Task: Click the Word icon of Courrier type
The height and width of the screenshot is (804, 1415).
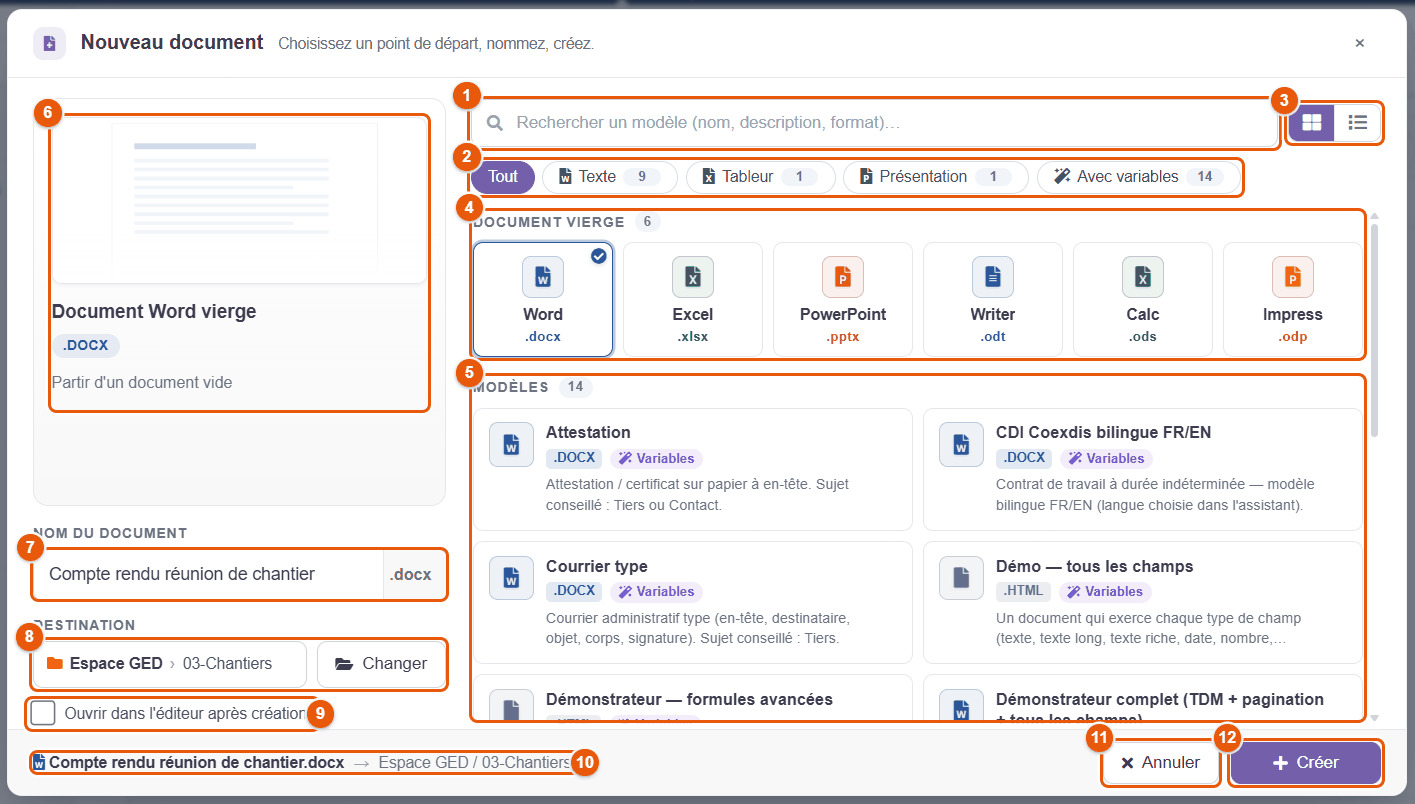Action: coord(511,577)
